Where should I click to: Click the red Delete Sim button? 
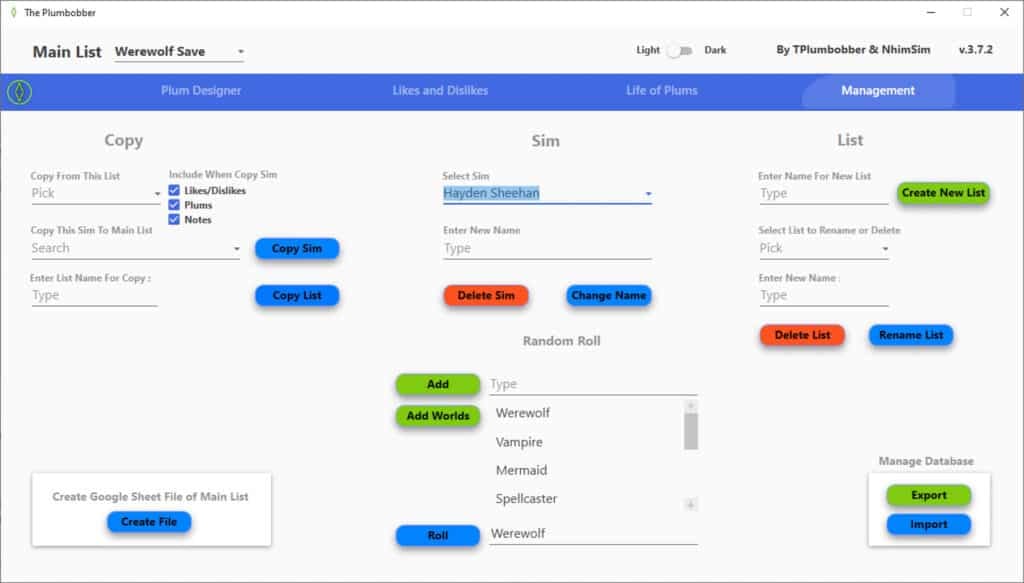tap(486, 295)
